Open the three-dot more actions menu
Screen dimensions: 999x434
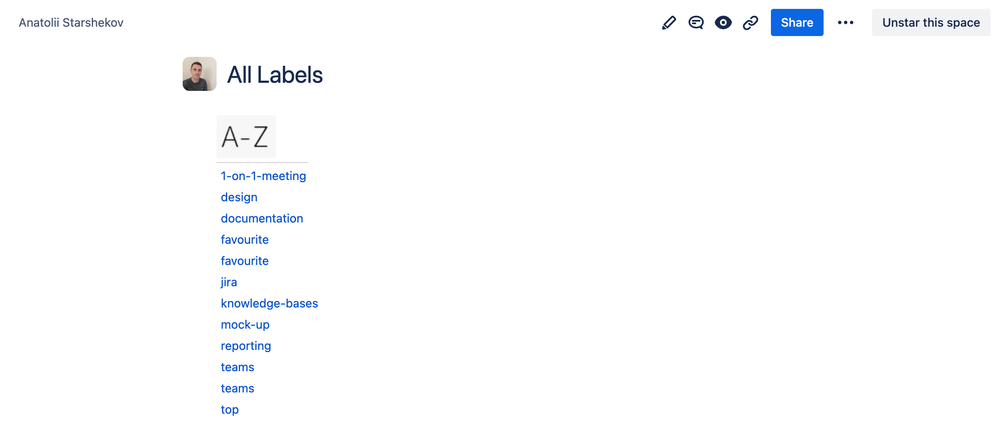click(846, 23)
